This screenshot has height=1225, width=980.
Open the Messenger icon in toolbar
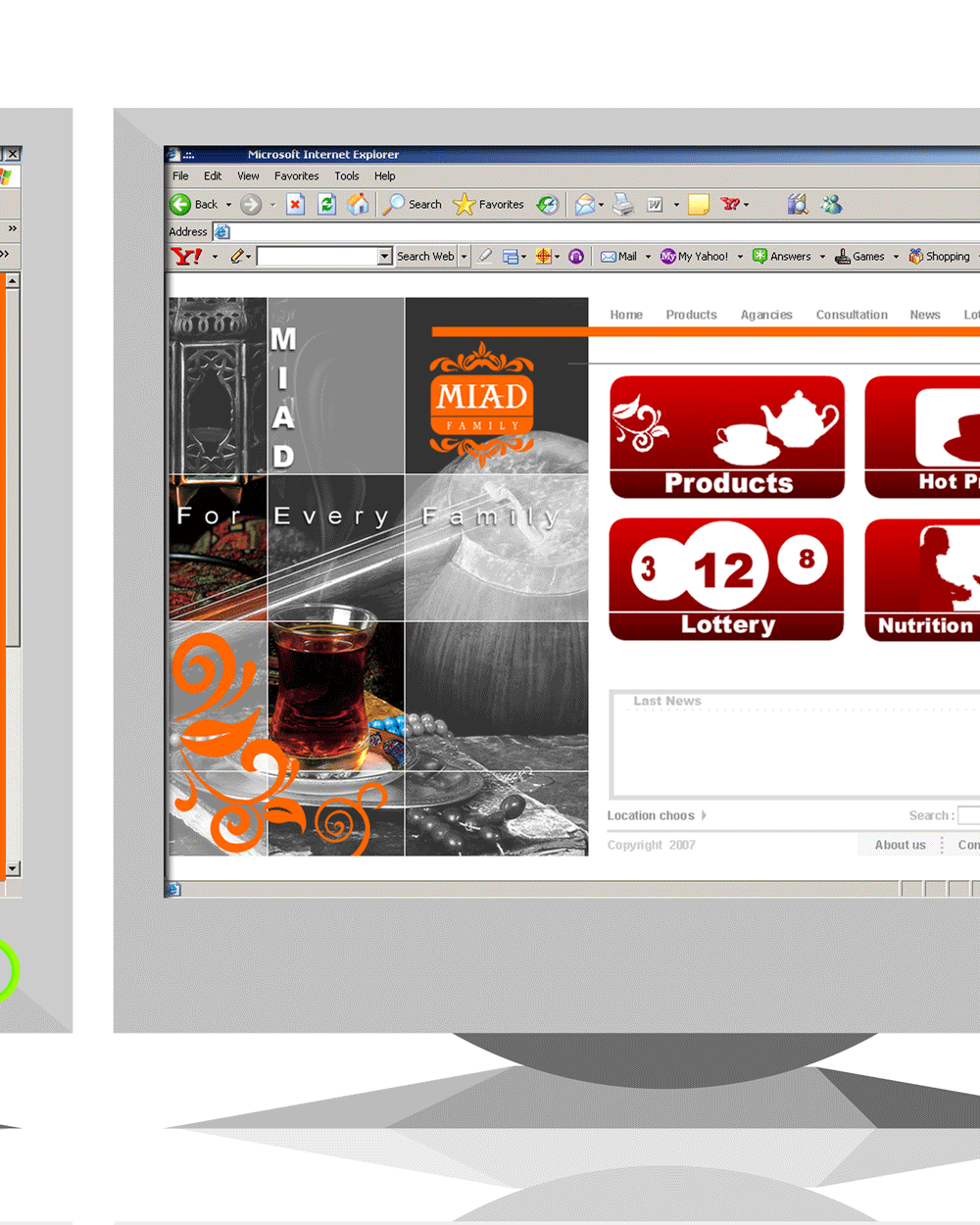pos(832,204)
